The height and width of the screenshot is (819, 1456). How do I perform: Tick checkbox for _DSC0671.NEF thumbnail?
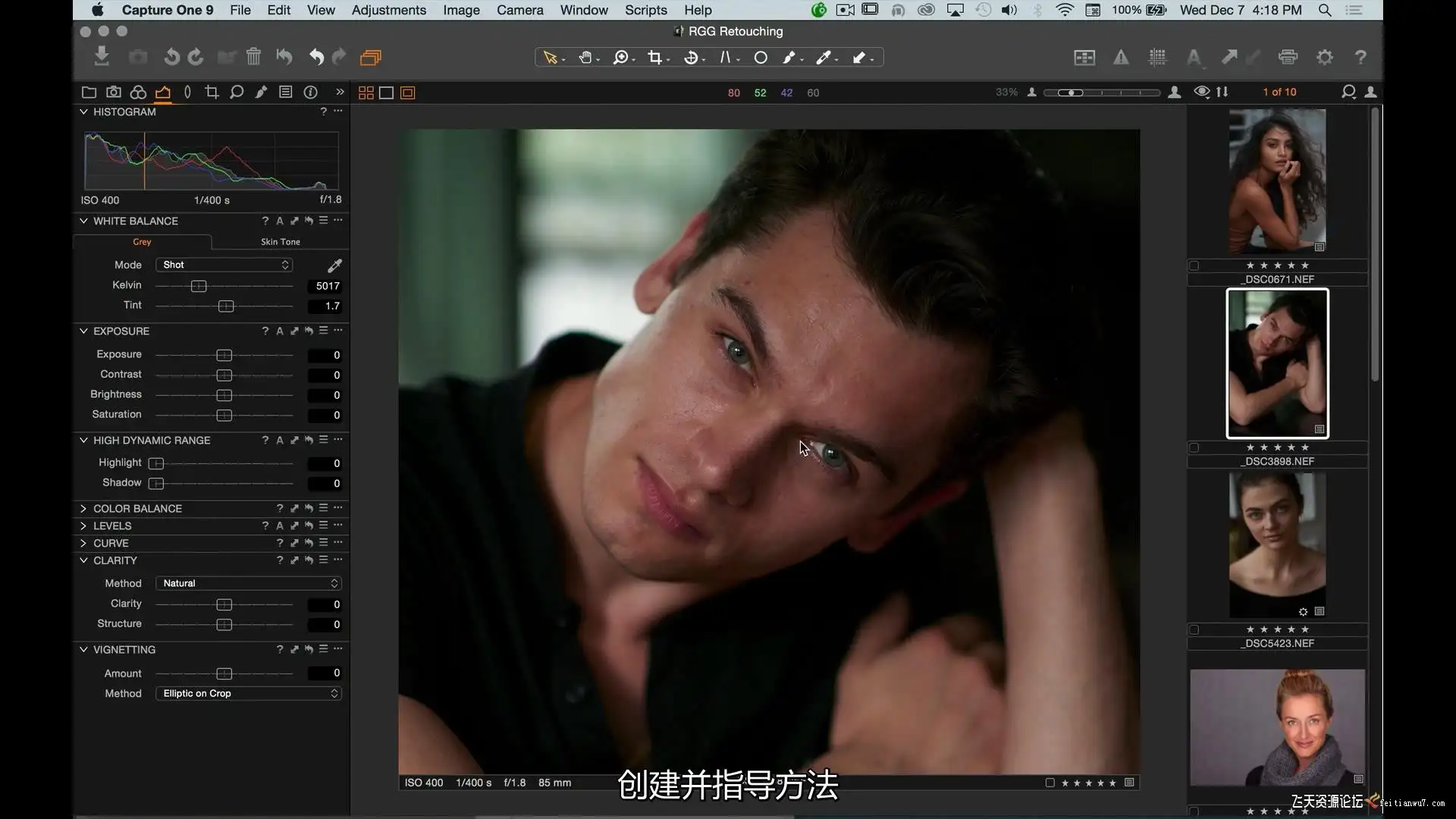coord(1194,266)
